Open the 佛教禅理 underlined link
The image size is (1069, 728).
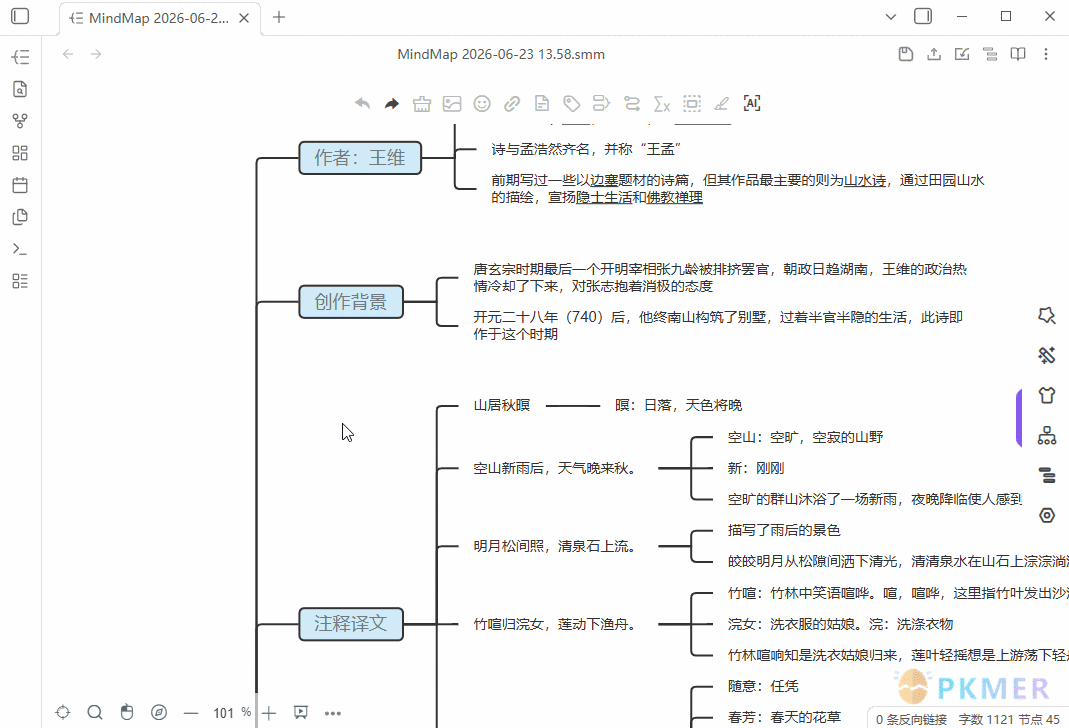click(x=674, y=198)
